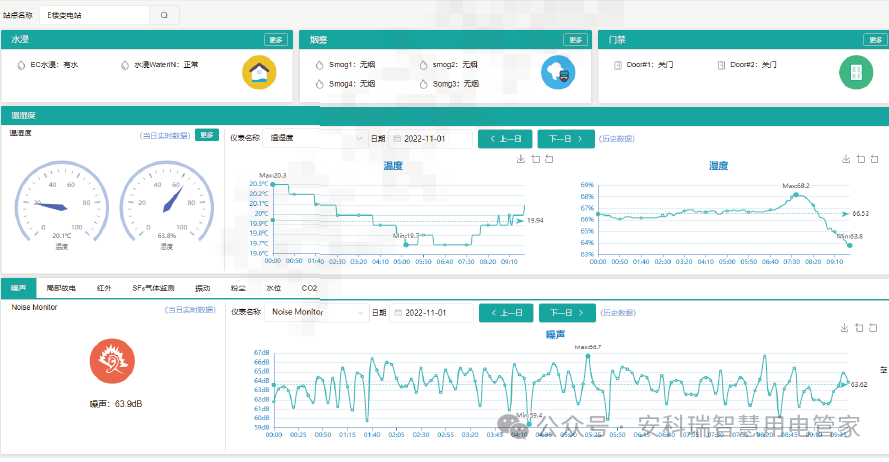Enable area zoom on humidity chart

(861, 159)
